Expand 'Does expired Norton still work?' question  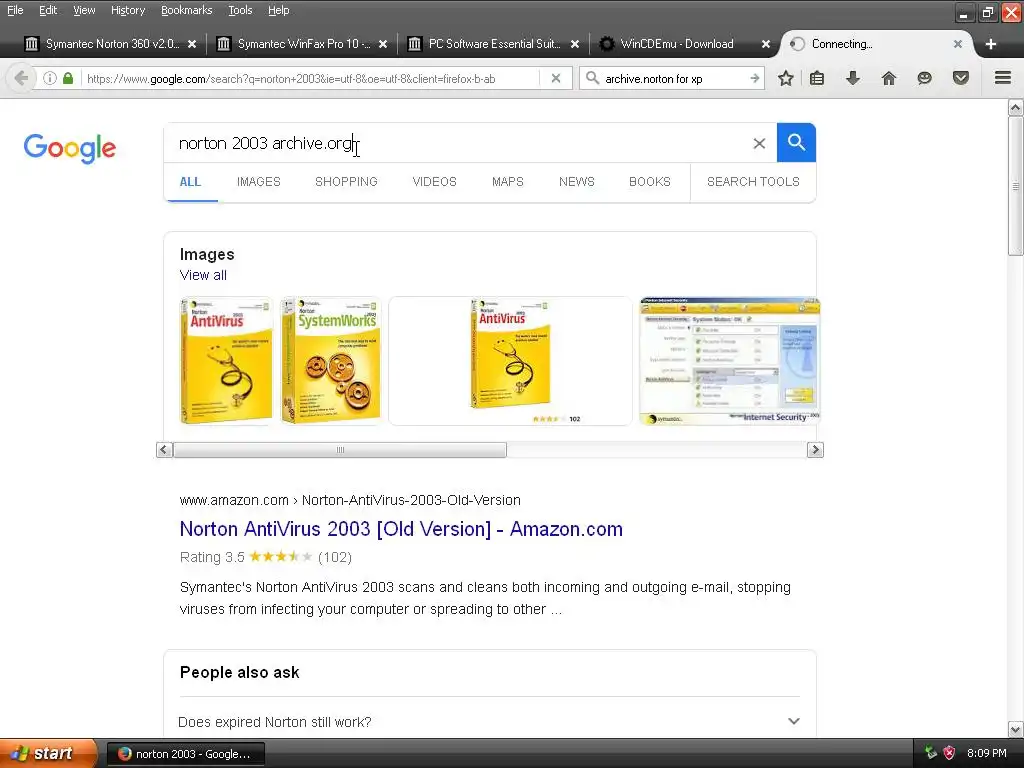[488, 722]
